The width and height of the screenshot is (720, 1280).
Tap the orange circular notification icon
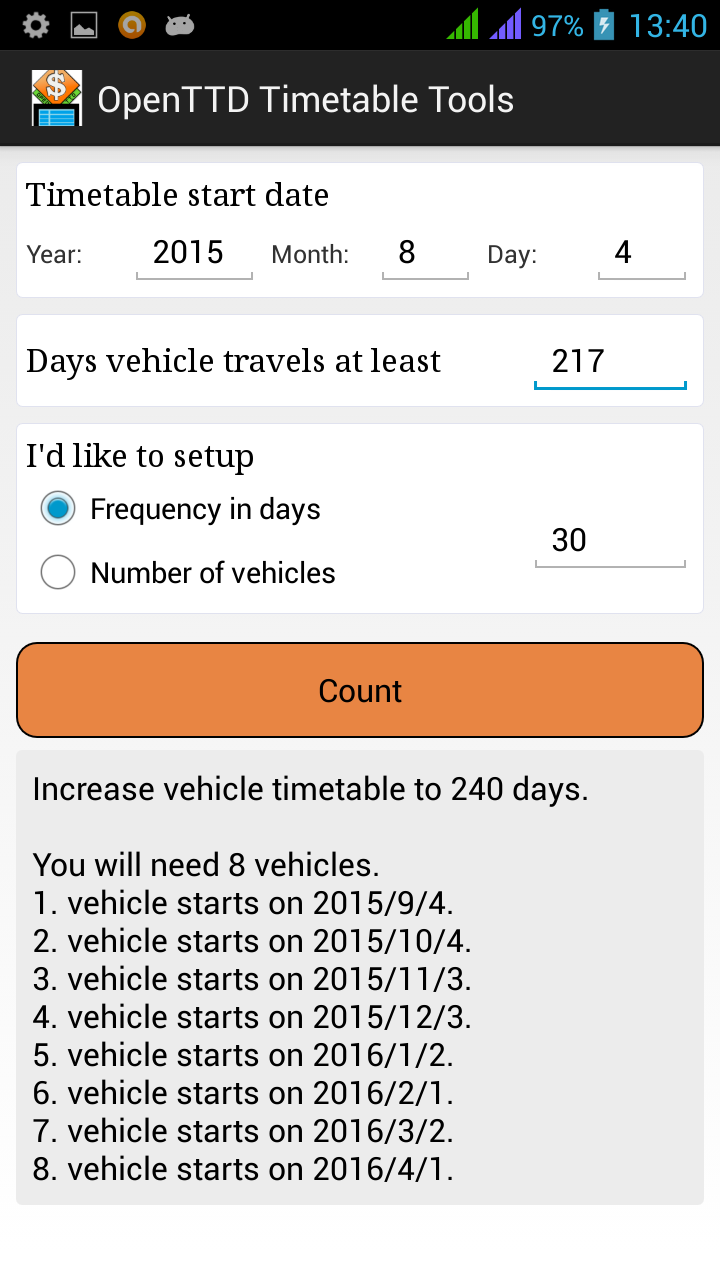click(132, 25)
